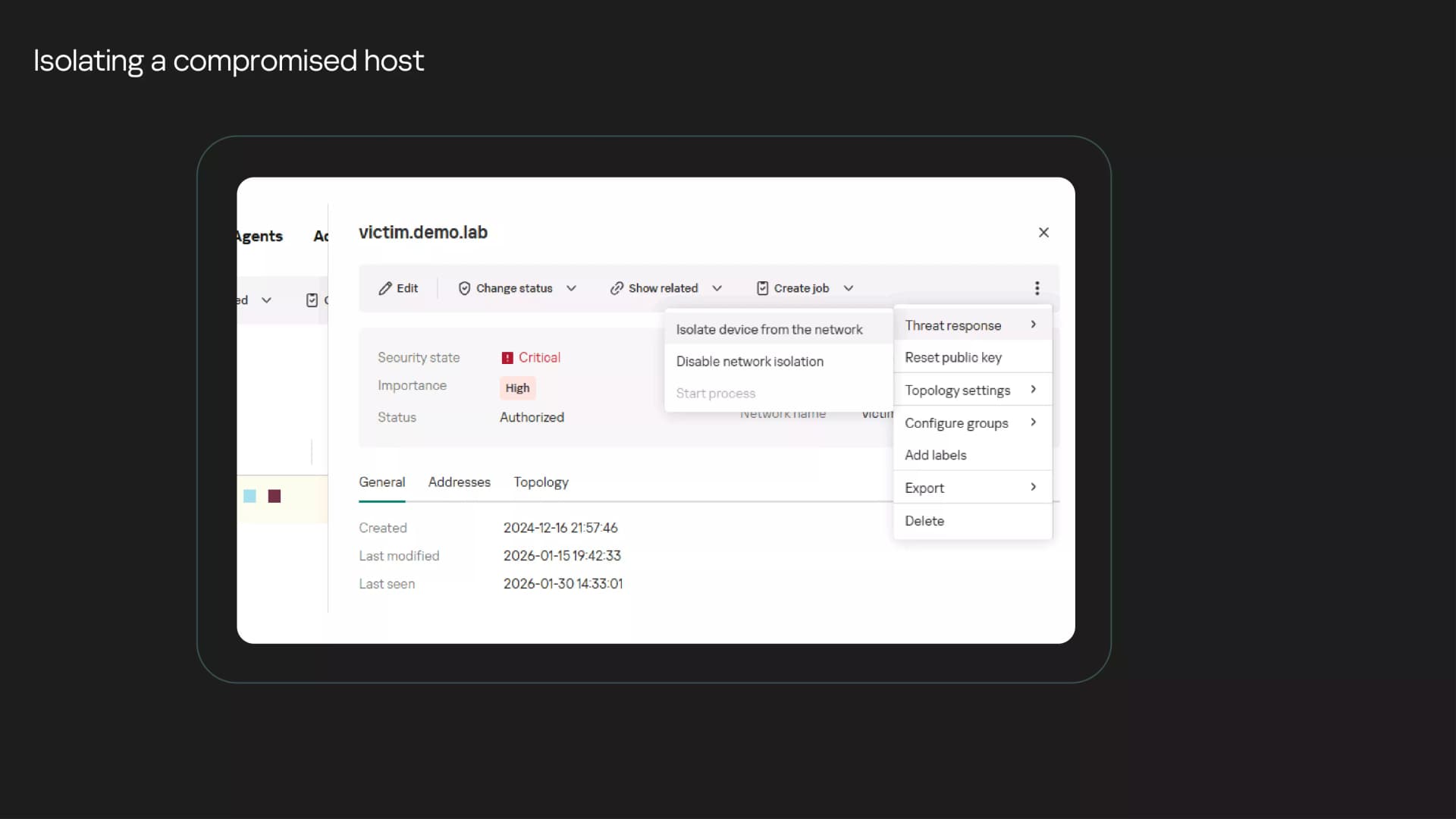
Task: Open the background dropdown chevron at left
Action: (266, 300)
